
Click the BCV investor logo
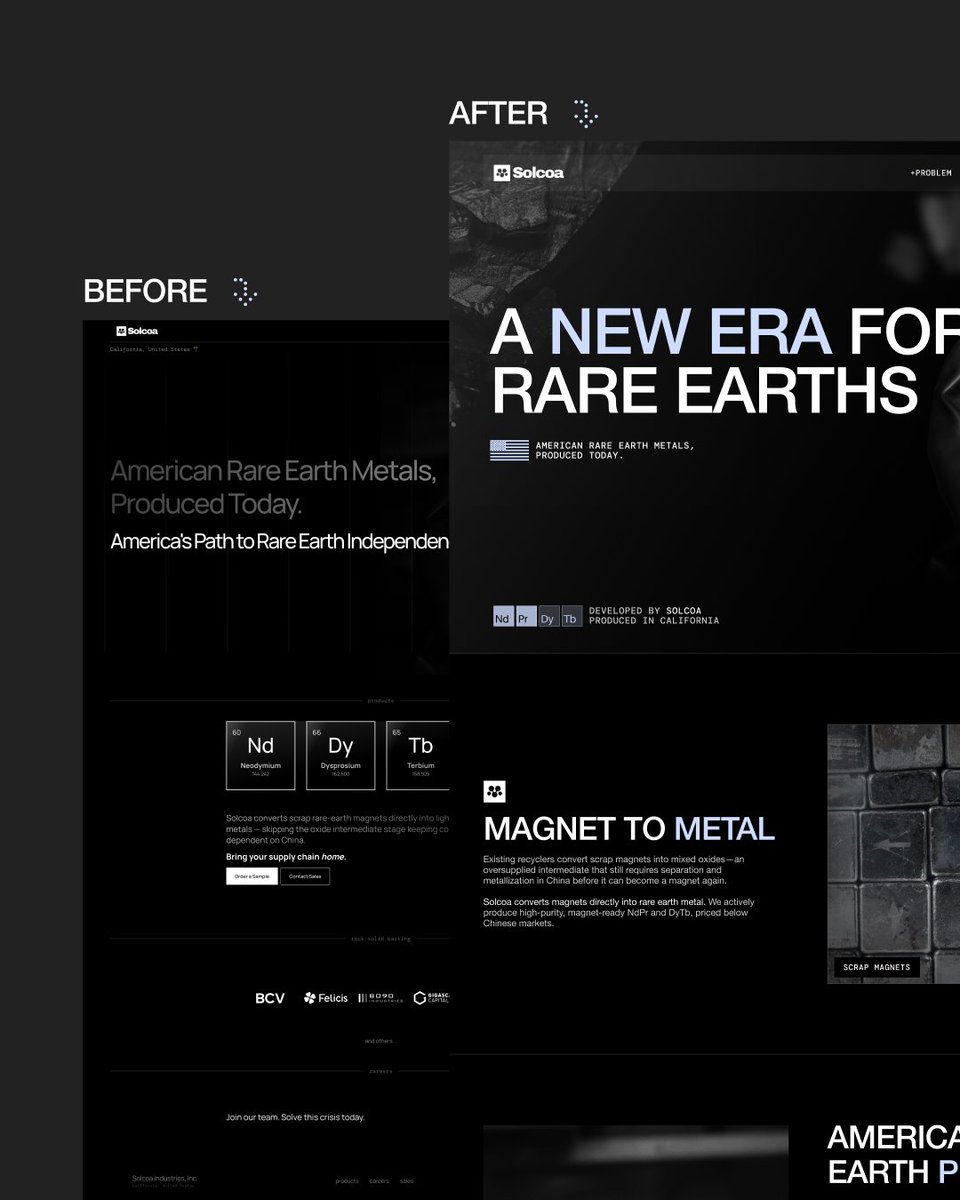pyautogui.click(x=270, y=998)
